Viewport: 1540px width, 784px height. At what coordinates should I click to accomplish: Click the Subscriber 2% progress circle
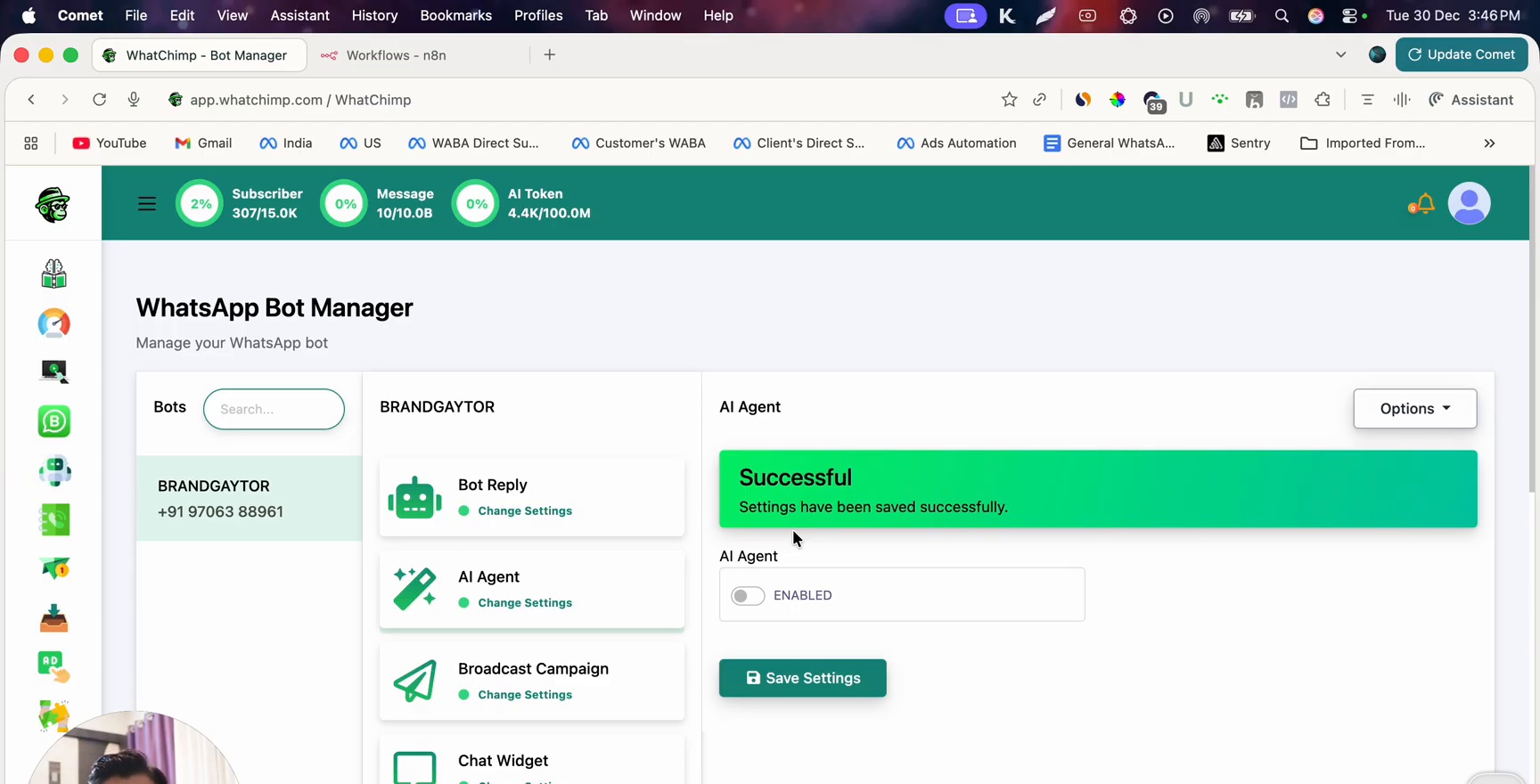[x=200, y=203]
